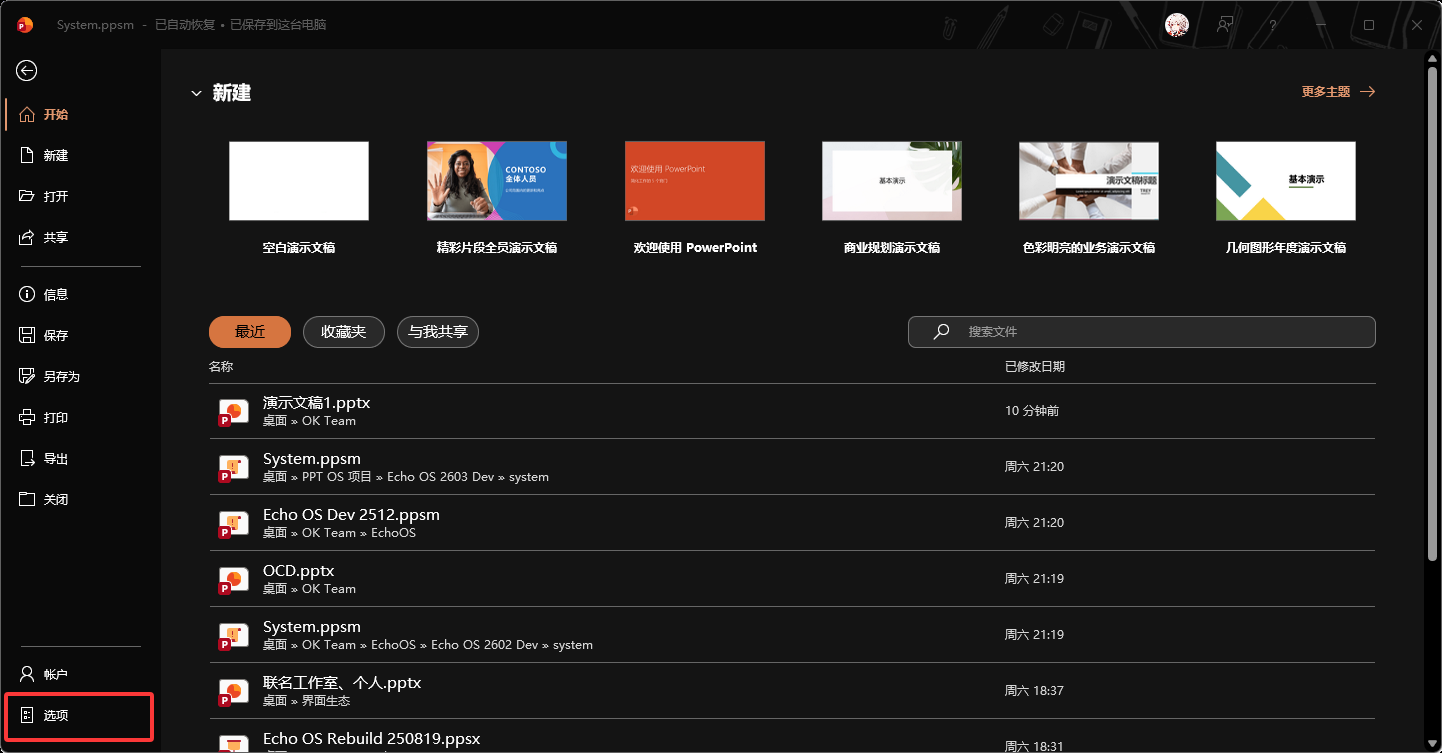Click the back arrow icon

coord(27,70)
